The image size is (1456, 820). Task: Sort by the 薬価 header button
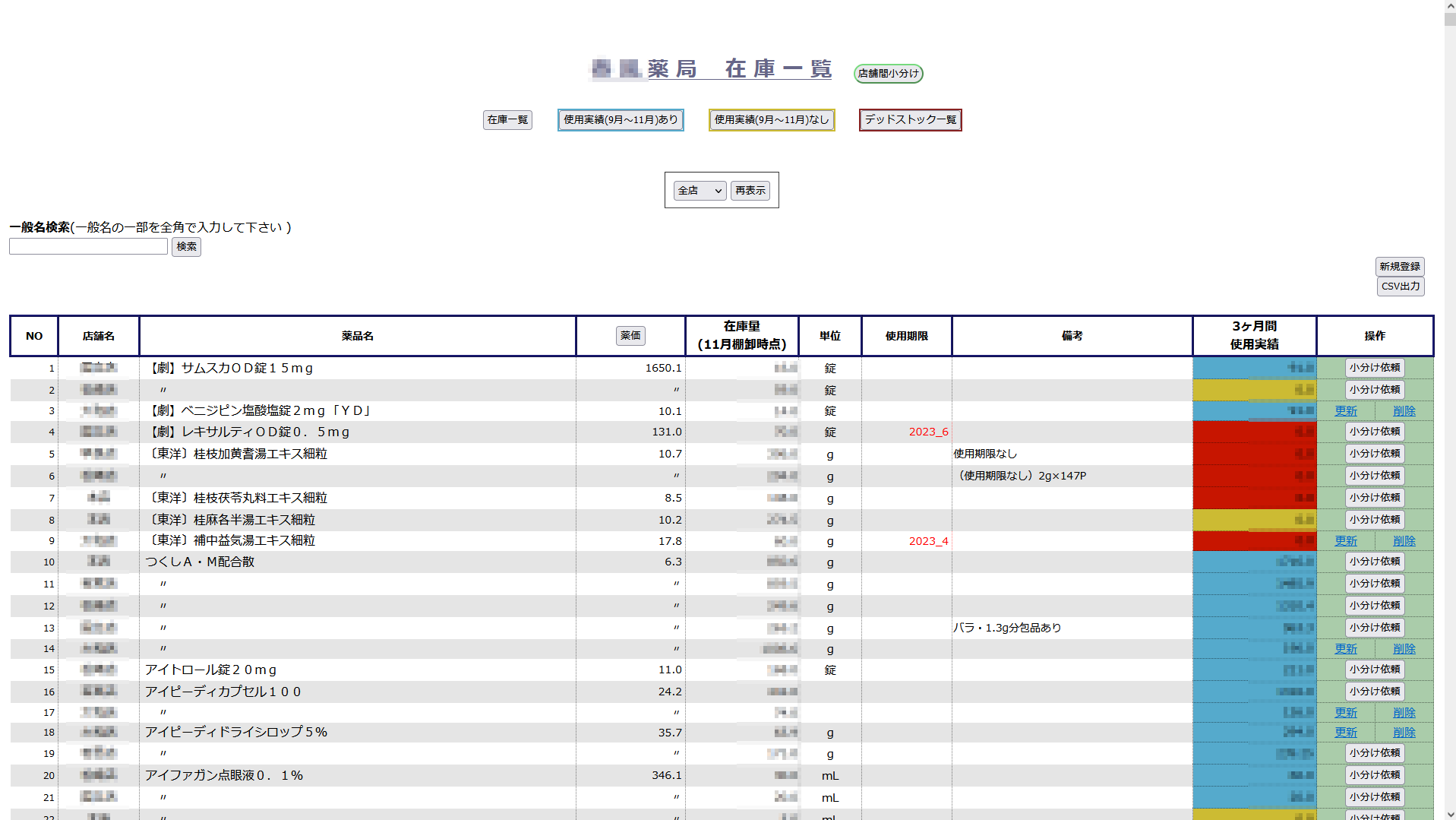[630, 336]
